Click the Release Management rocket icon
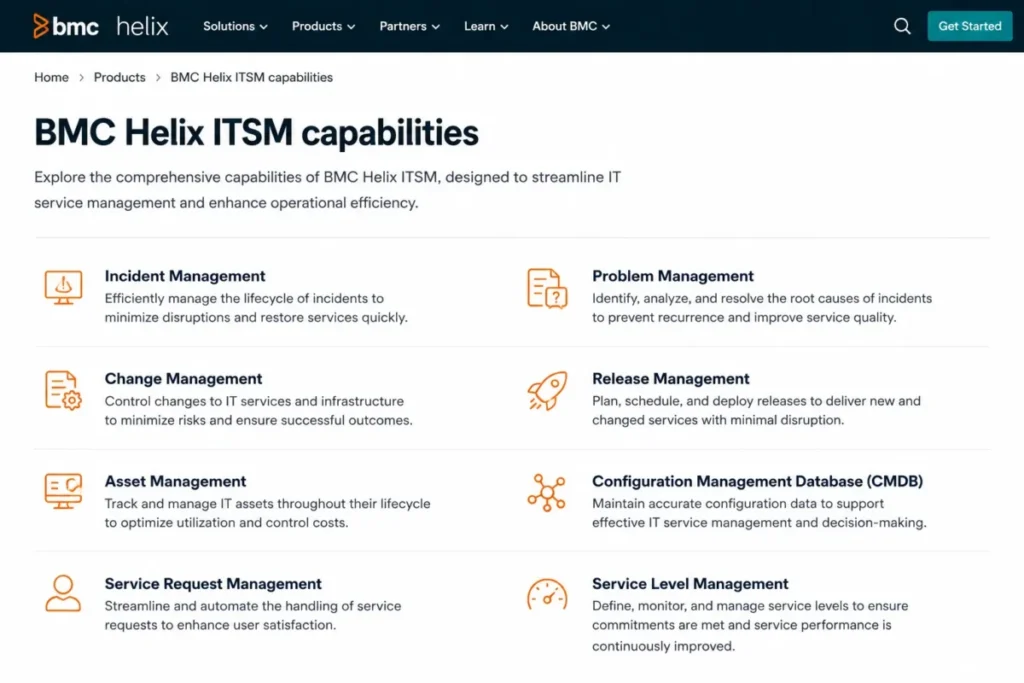Image resolution: width=1024 pixels, height=683 pixels. click(547, 390)
